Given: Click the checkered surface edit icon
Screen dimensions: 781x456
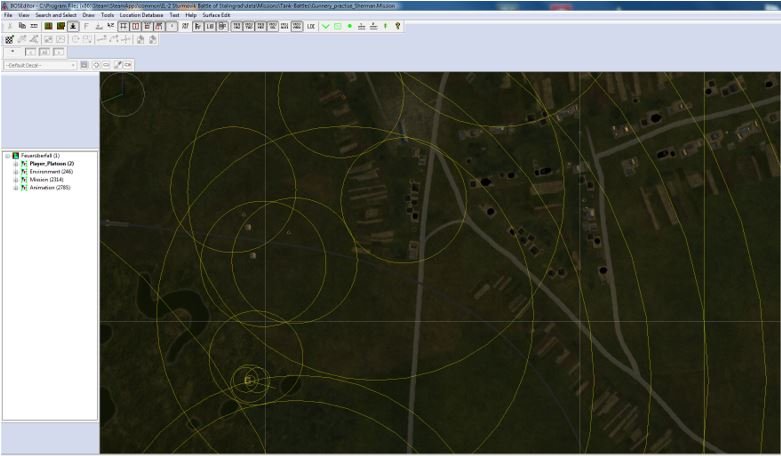Looking at the screenshot, I should (9, 39).
